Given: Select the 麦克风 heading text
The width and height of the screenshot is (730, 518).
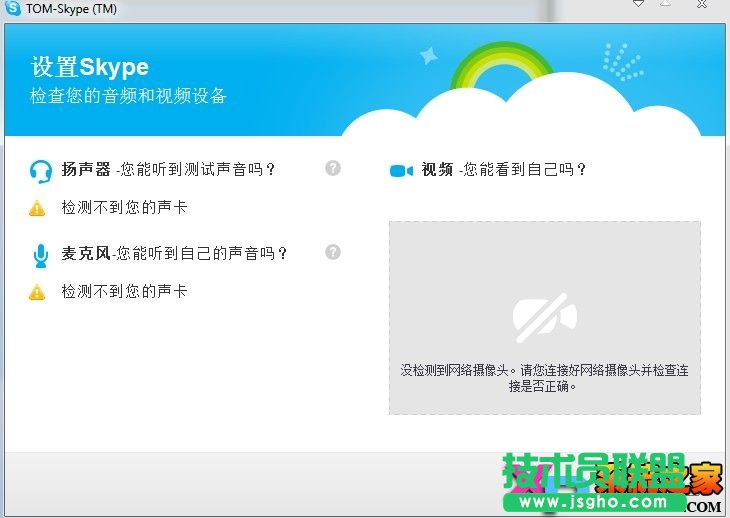Looking at the screenshot, I should point(86,253).
